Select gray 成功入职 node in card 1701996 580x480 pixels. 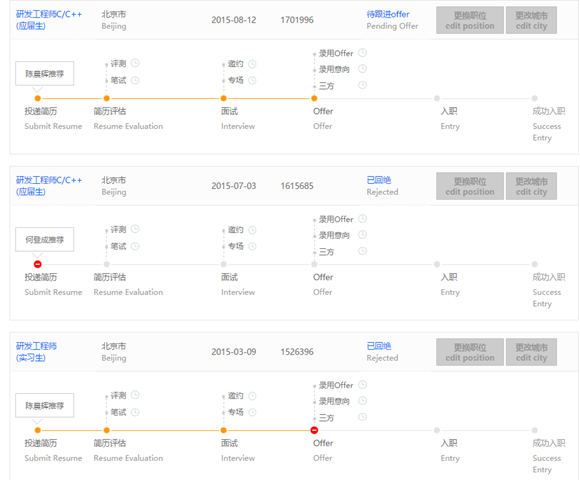coord(535,98)
